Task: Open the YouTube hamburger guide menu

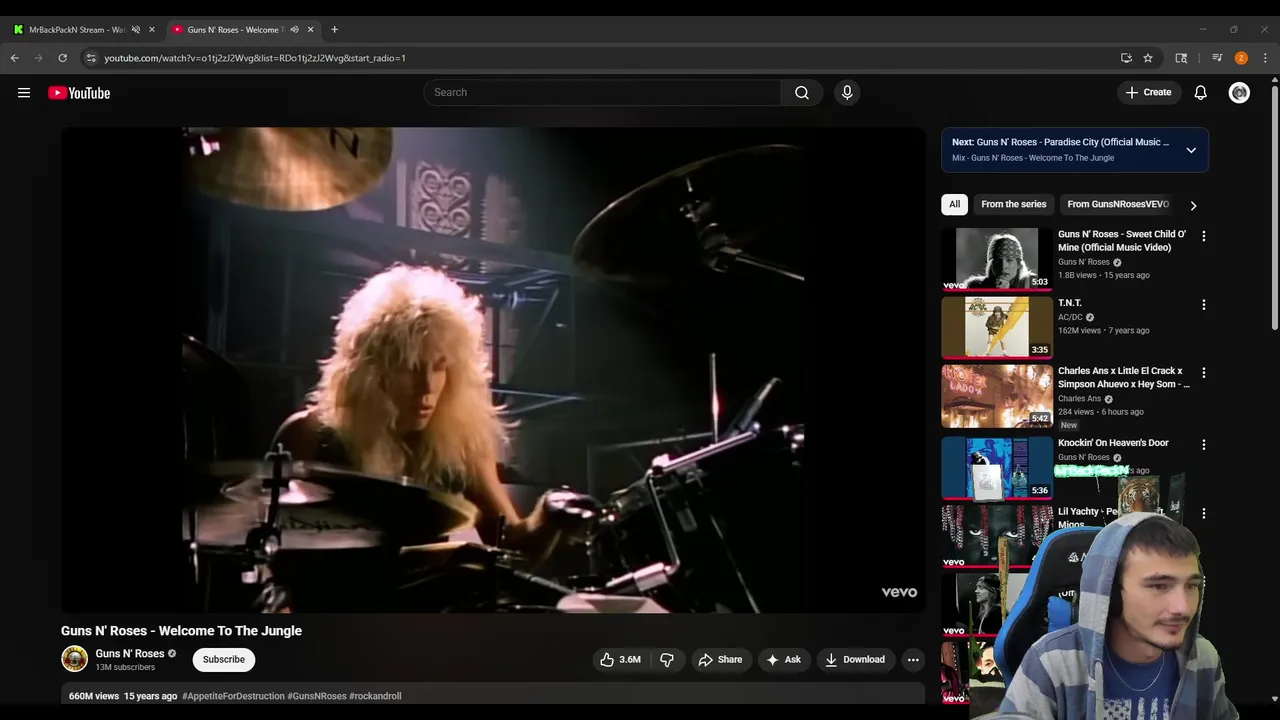Action: click(24, 93)
